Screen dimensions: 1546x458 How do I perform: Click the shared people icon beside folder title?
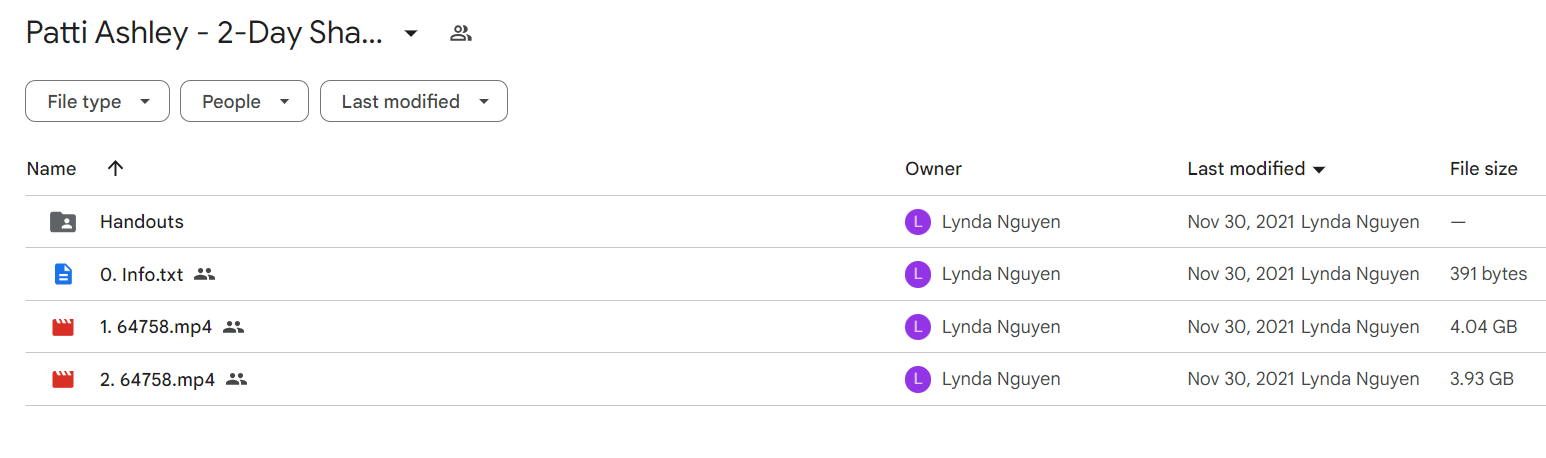(460, 33)
